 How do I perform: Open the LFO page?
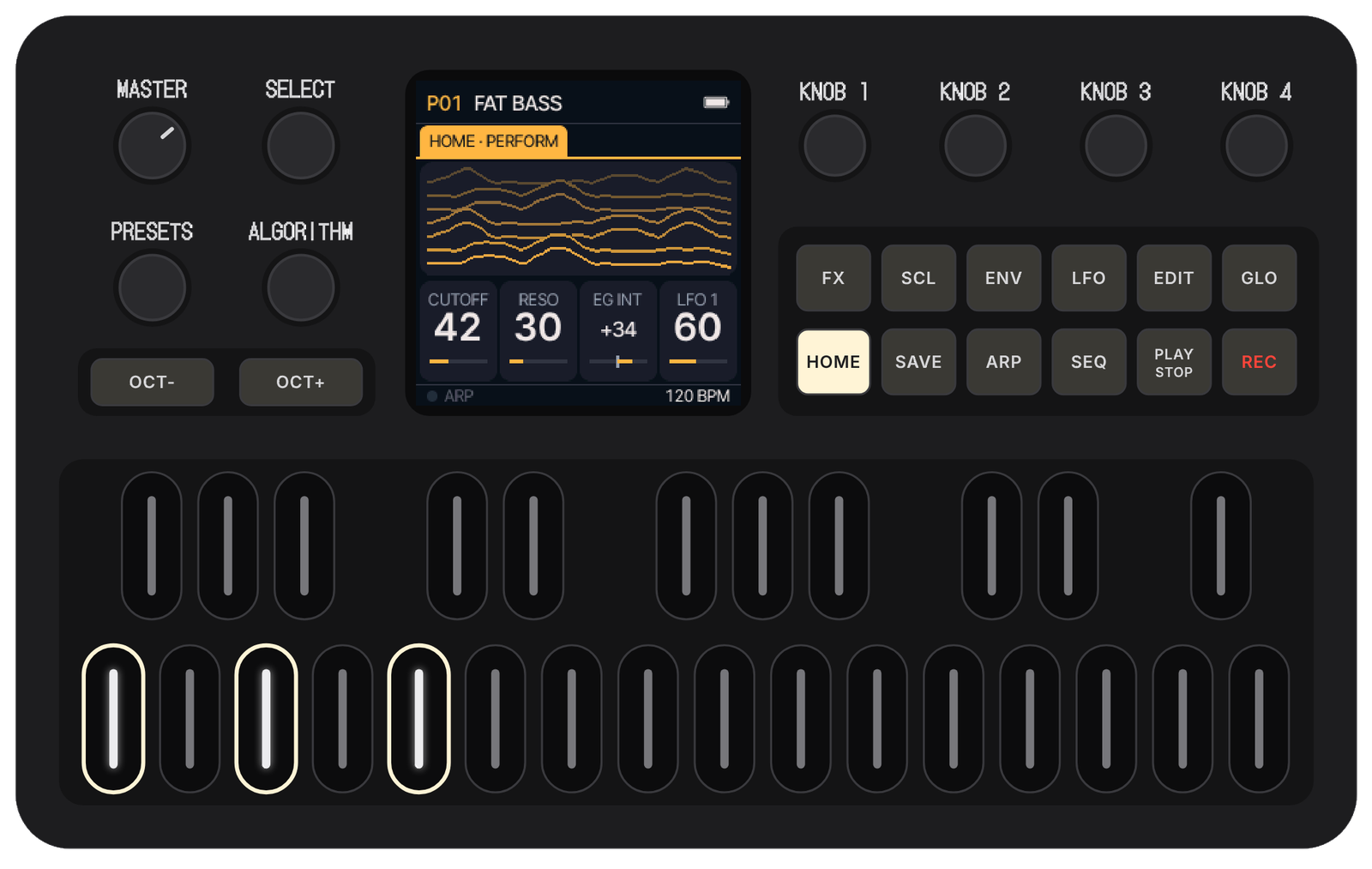pos(1088,278)
